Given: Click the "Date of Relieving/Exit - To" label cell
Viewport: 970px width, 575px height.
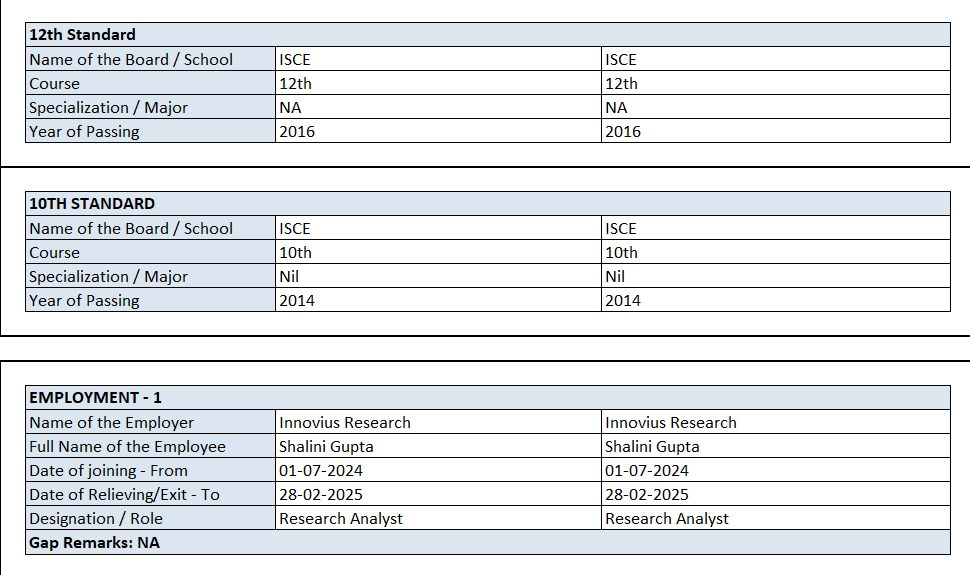Looking at the screenshot, I should pyautogui.click(x=124, y=495).
